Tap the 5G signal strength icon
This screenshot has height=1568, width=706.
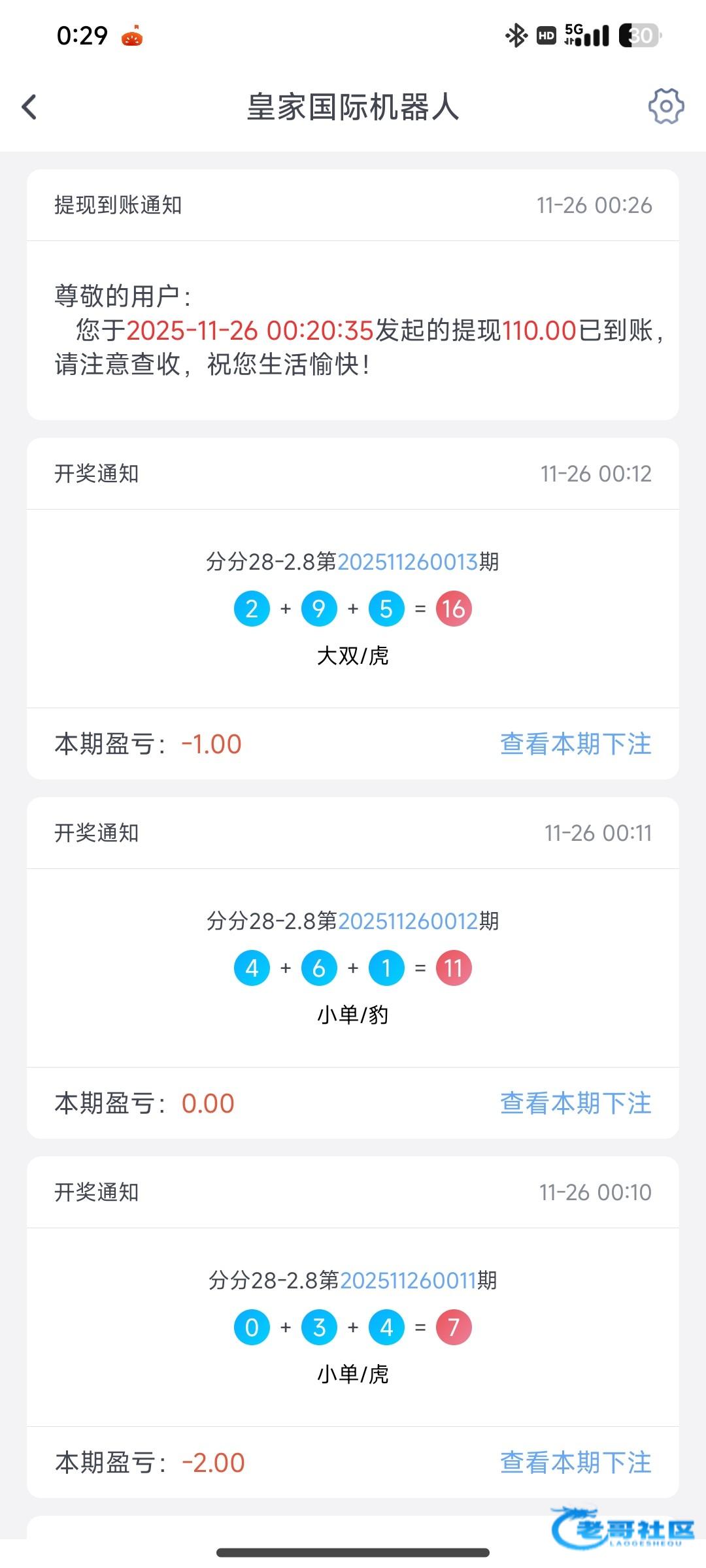coord(586,35)
